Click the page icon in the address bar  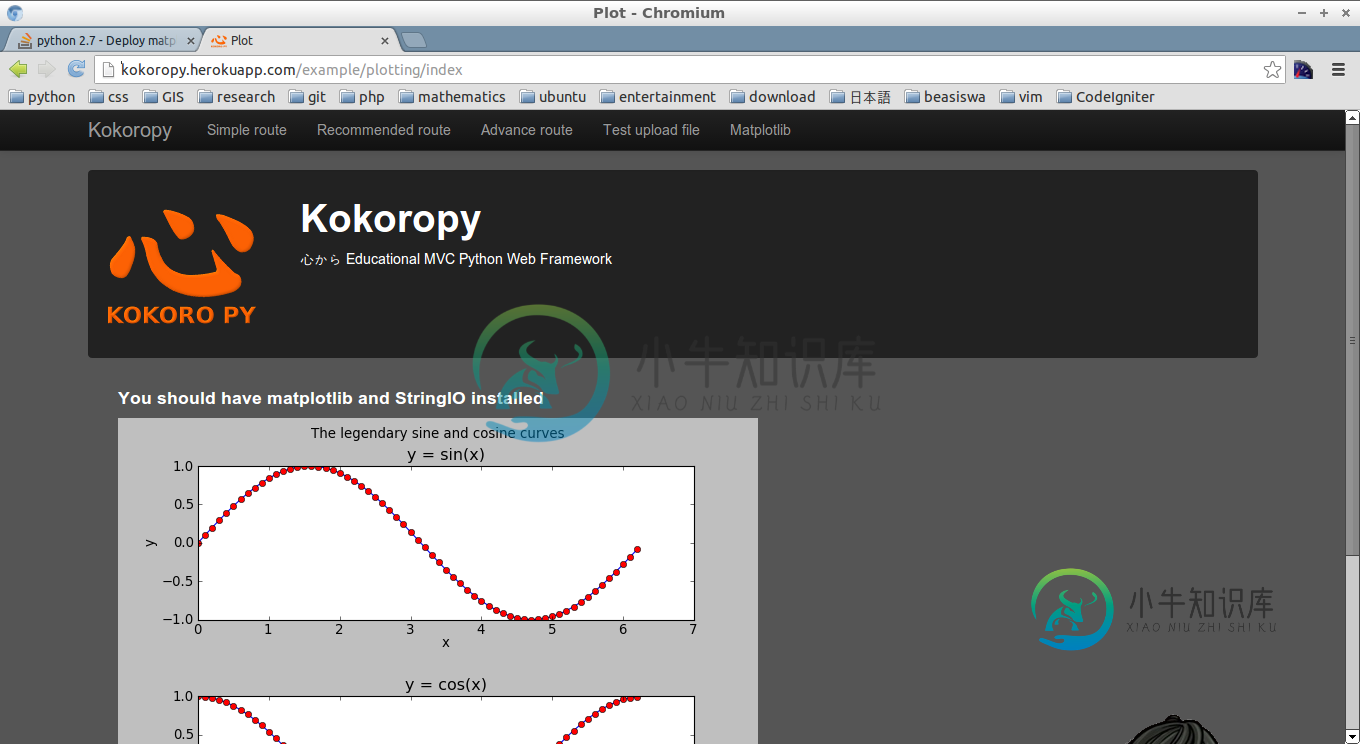109,69
